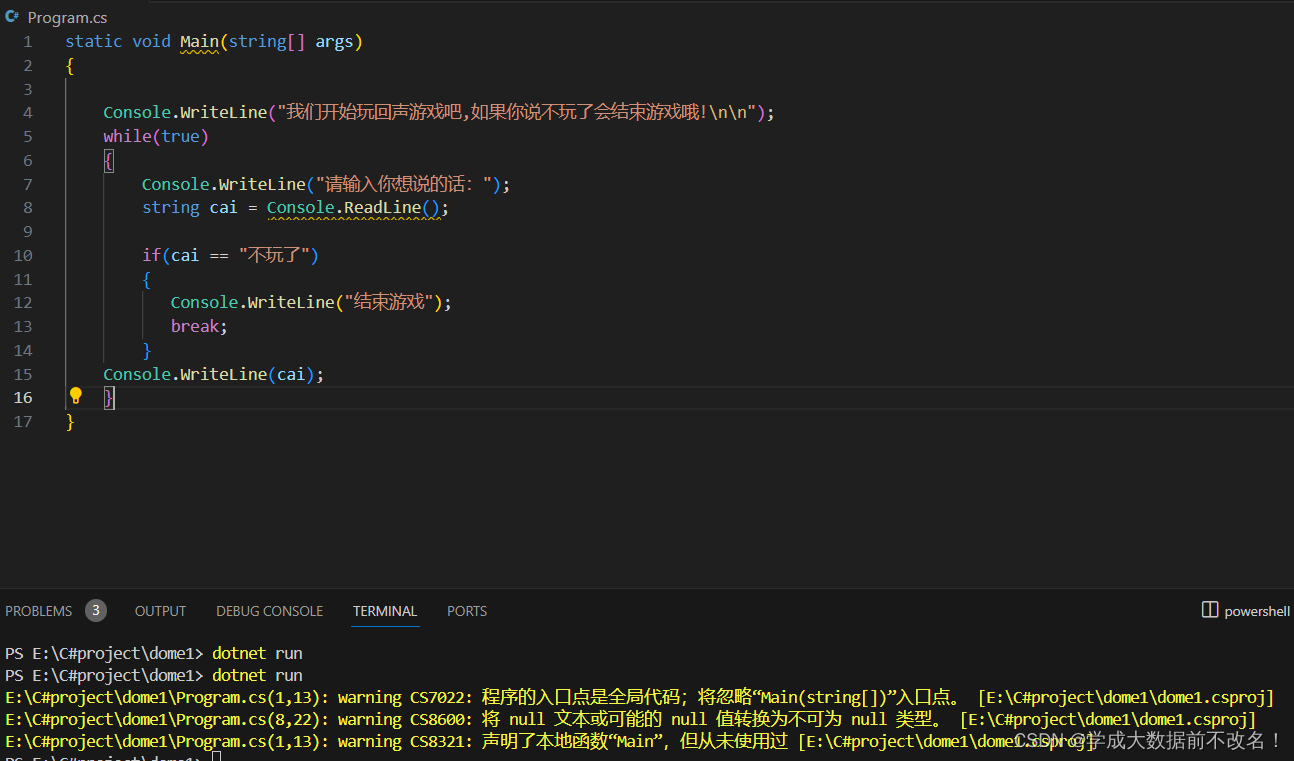
Task: Click the underlined Console.ReadLine() call
Action: pyautogui.click(x=355, y=207)
